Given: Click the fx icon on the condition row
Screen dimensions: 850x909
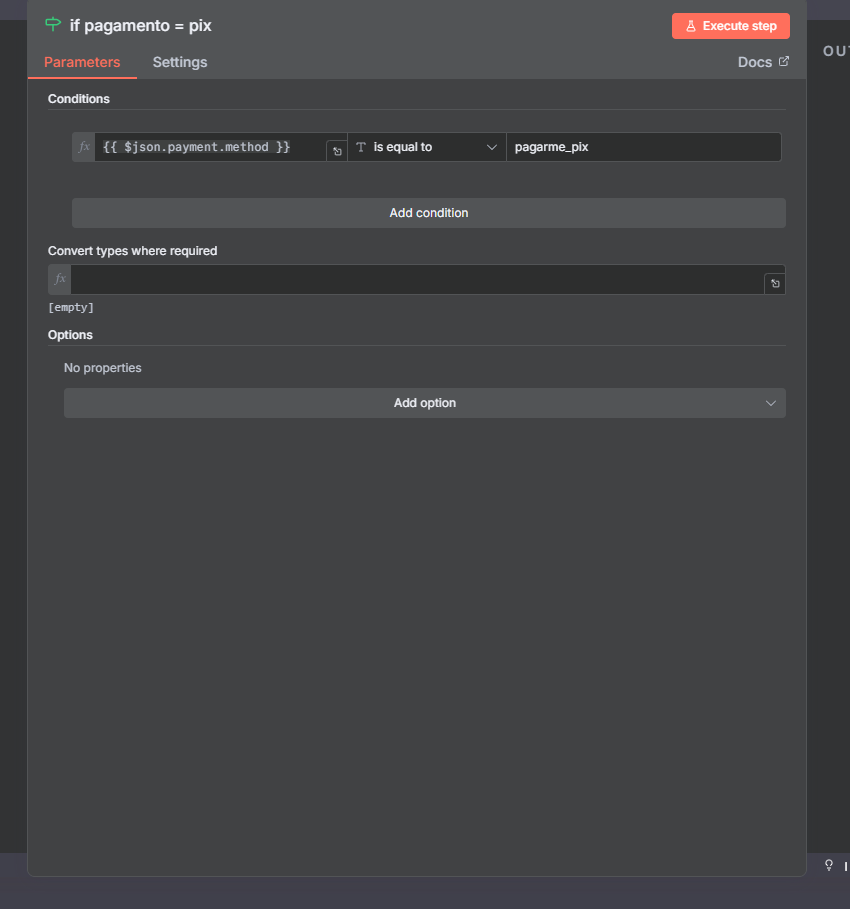Looking at the screenshot, I should [x=84, y=147].
